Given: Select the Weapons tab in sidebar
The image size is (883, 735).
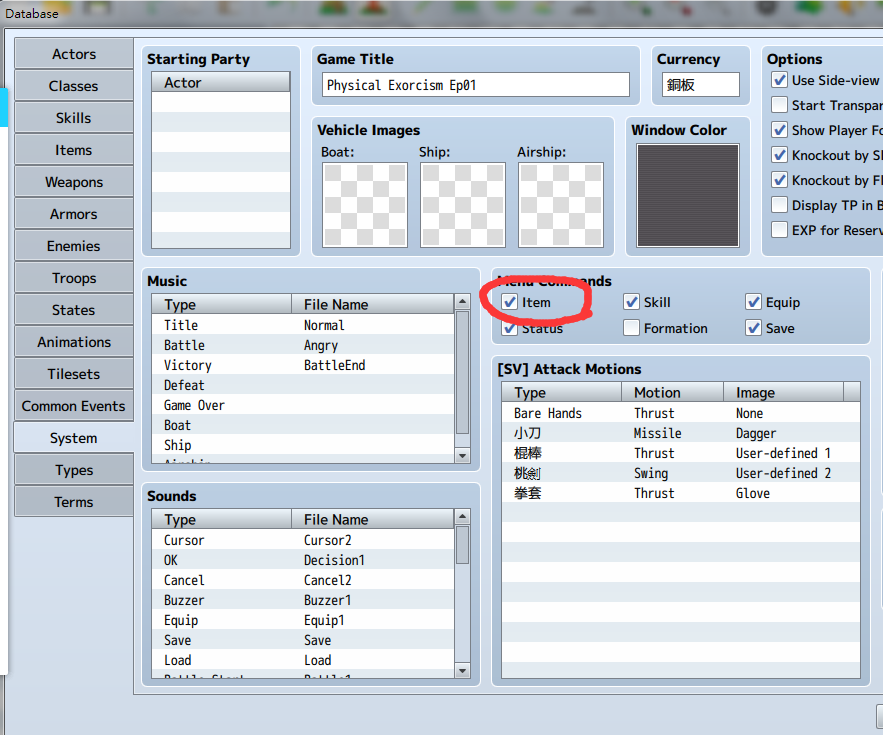Looking at the screenshot, I should (x=74, y=182).
